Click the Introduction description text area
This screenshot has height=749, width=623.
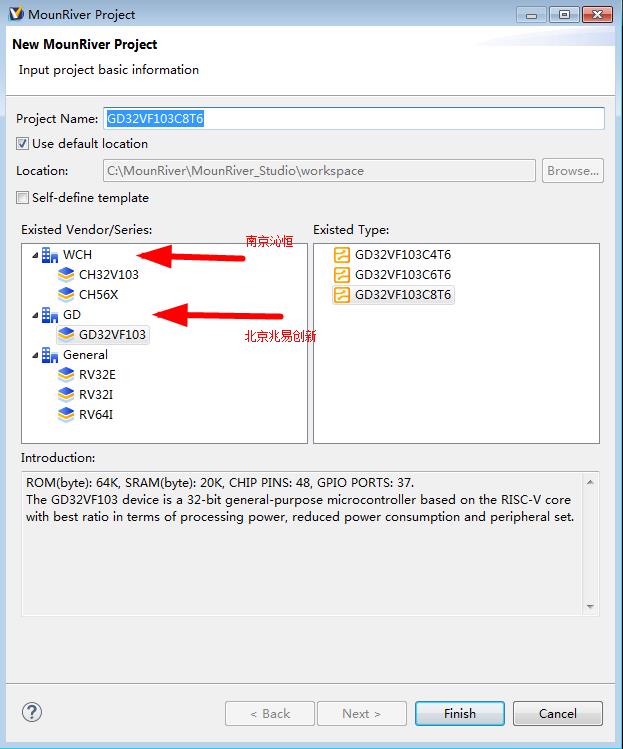pos(302,543)
